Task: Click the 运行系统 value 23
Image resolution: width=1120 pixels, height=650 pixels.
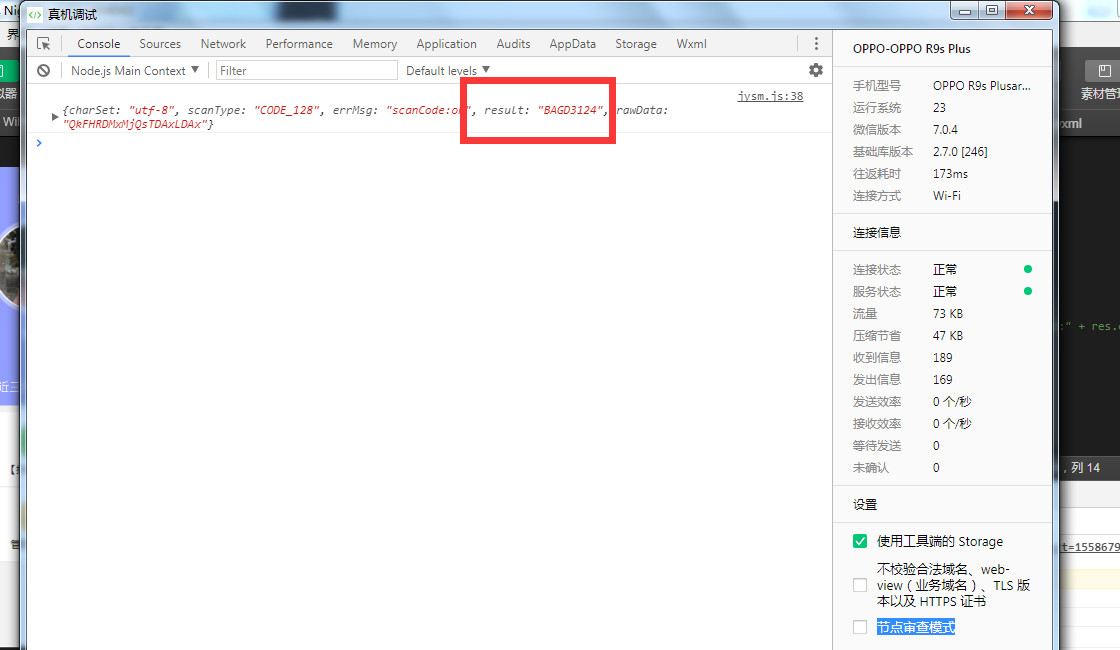Action: tap(939, 108)
